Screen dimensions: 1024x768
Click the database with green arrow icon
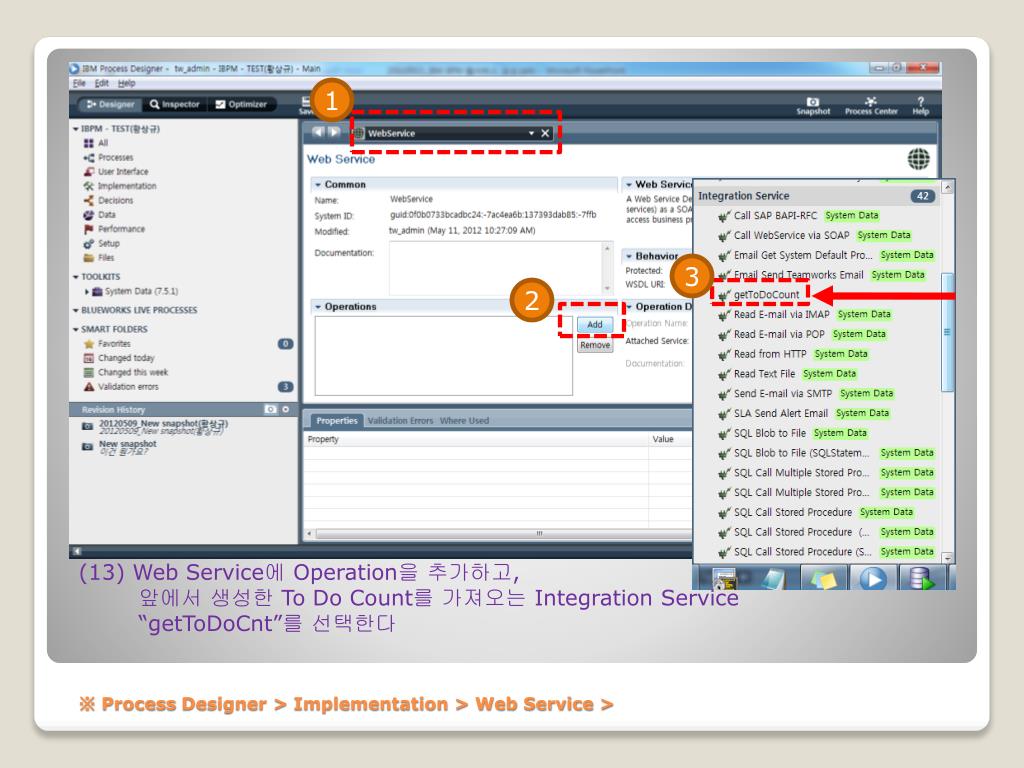click(x=921, y=579)
